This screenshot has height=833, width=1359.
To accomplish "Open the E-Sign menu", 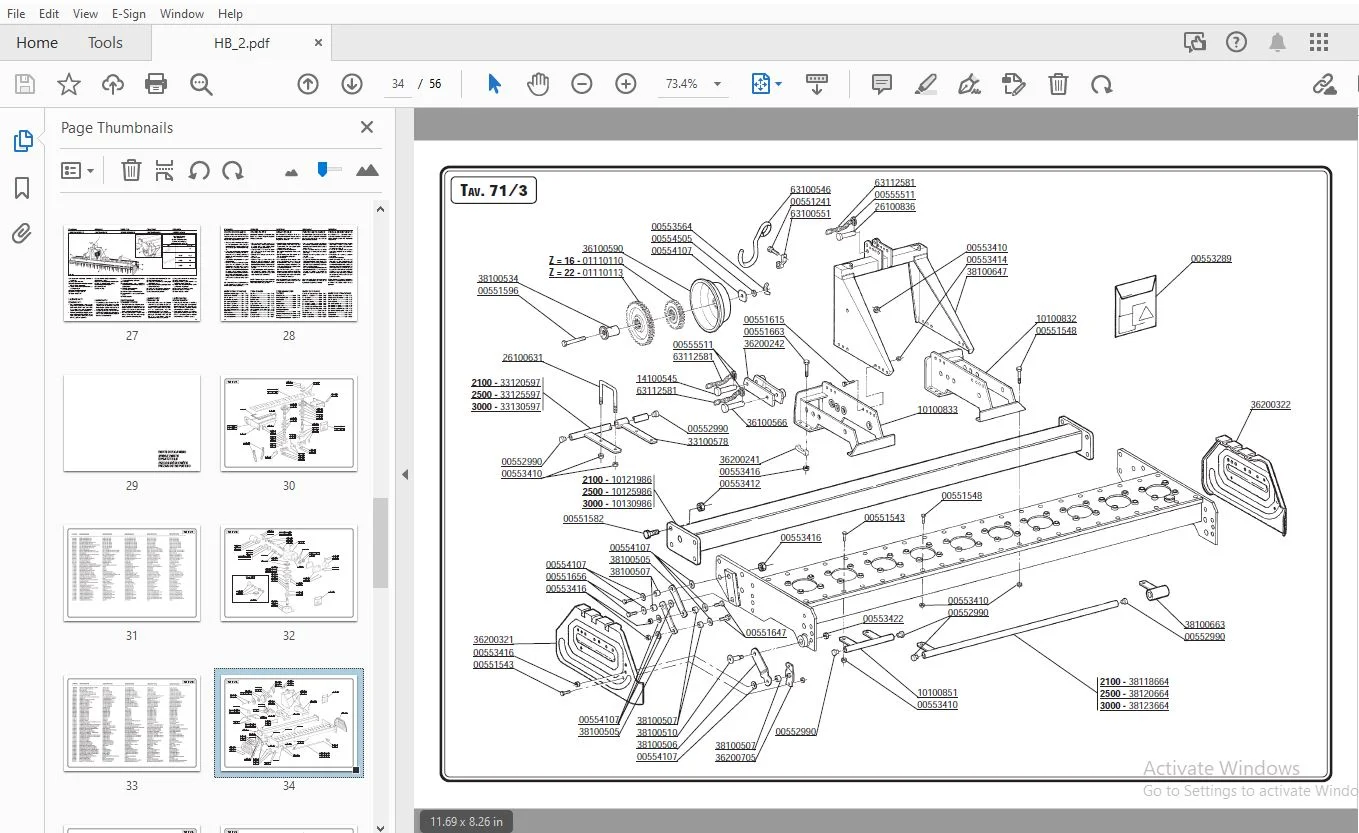I will [129, 14].
